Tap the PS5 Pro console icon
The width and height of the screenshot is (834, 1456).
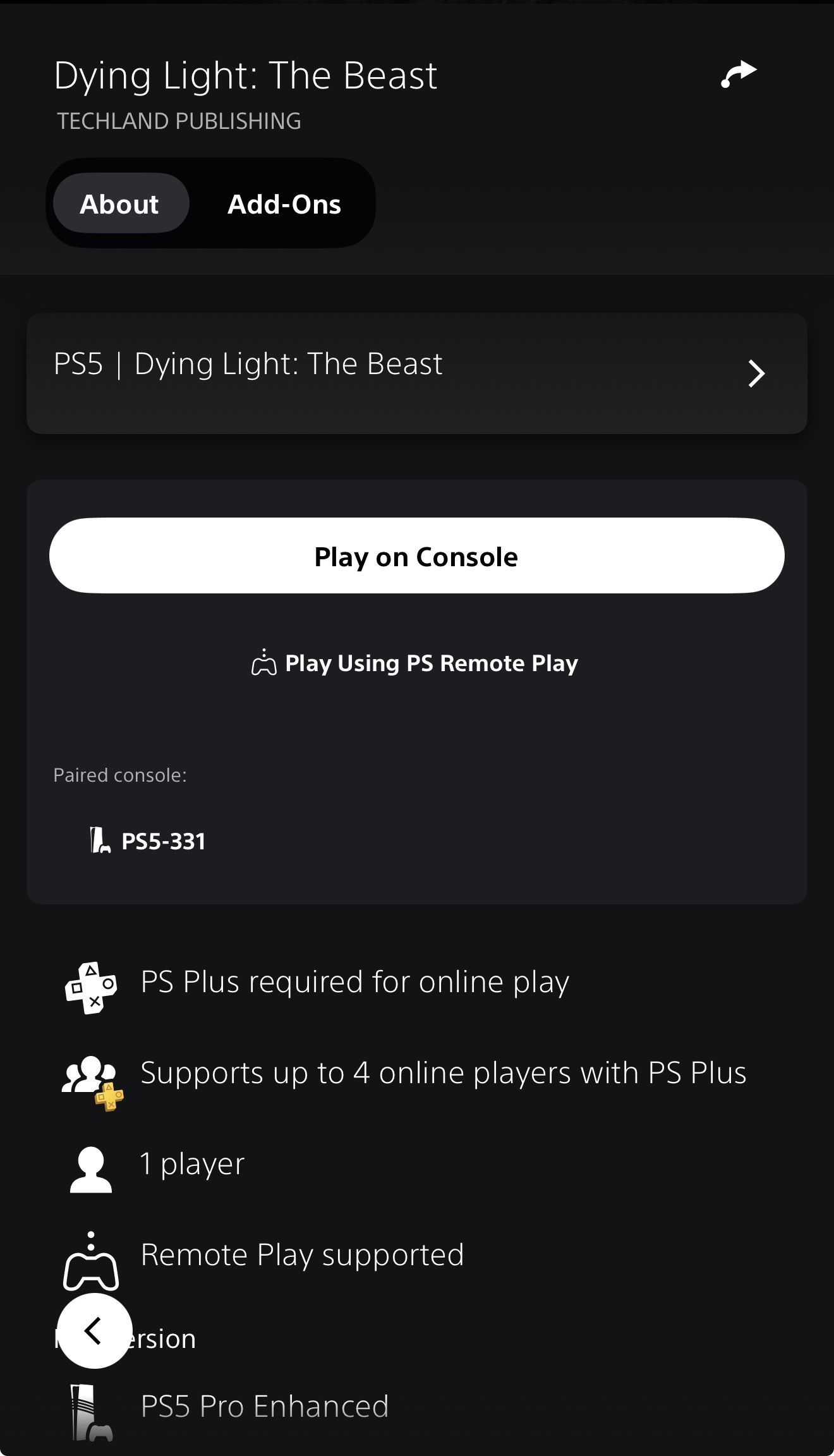point(91,1413)
